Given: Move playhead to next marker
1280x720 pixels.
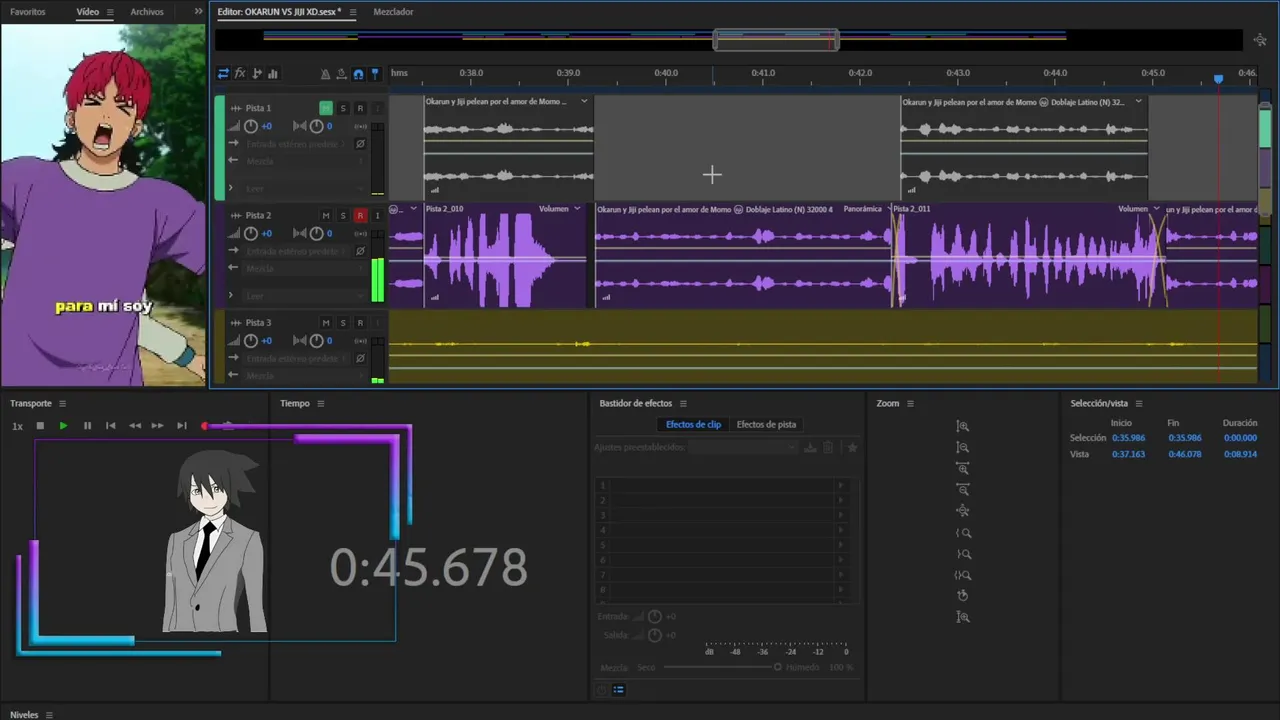Looking at the screenshot, I should coord(181,426).
